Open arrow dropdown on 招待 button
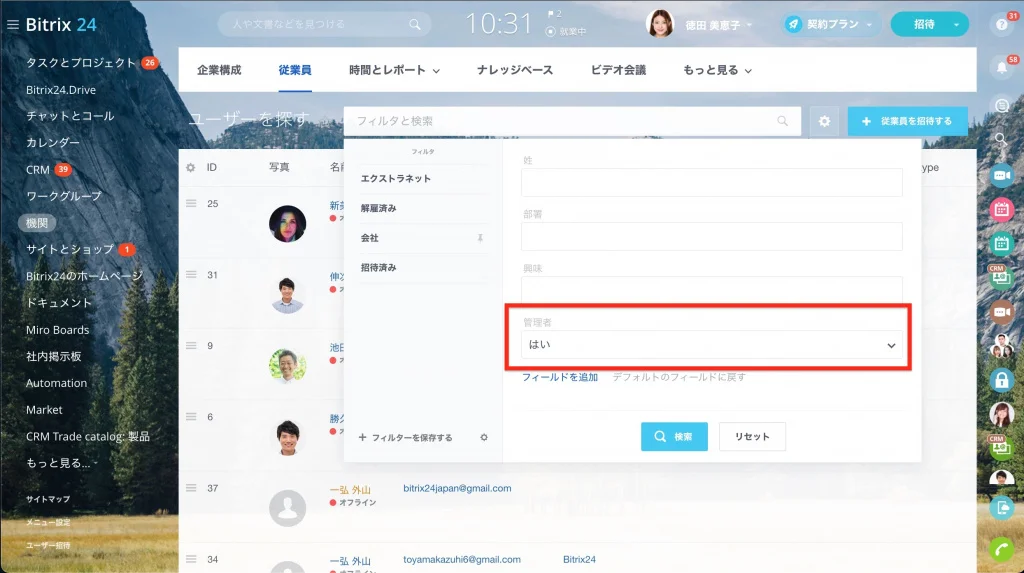 pos(956,24)
